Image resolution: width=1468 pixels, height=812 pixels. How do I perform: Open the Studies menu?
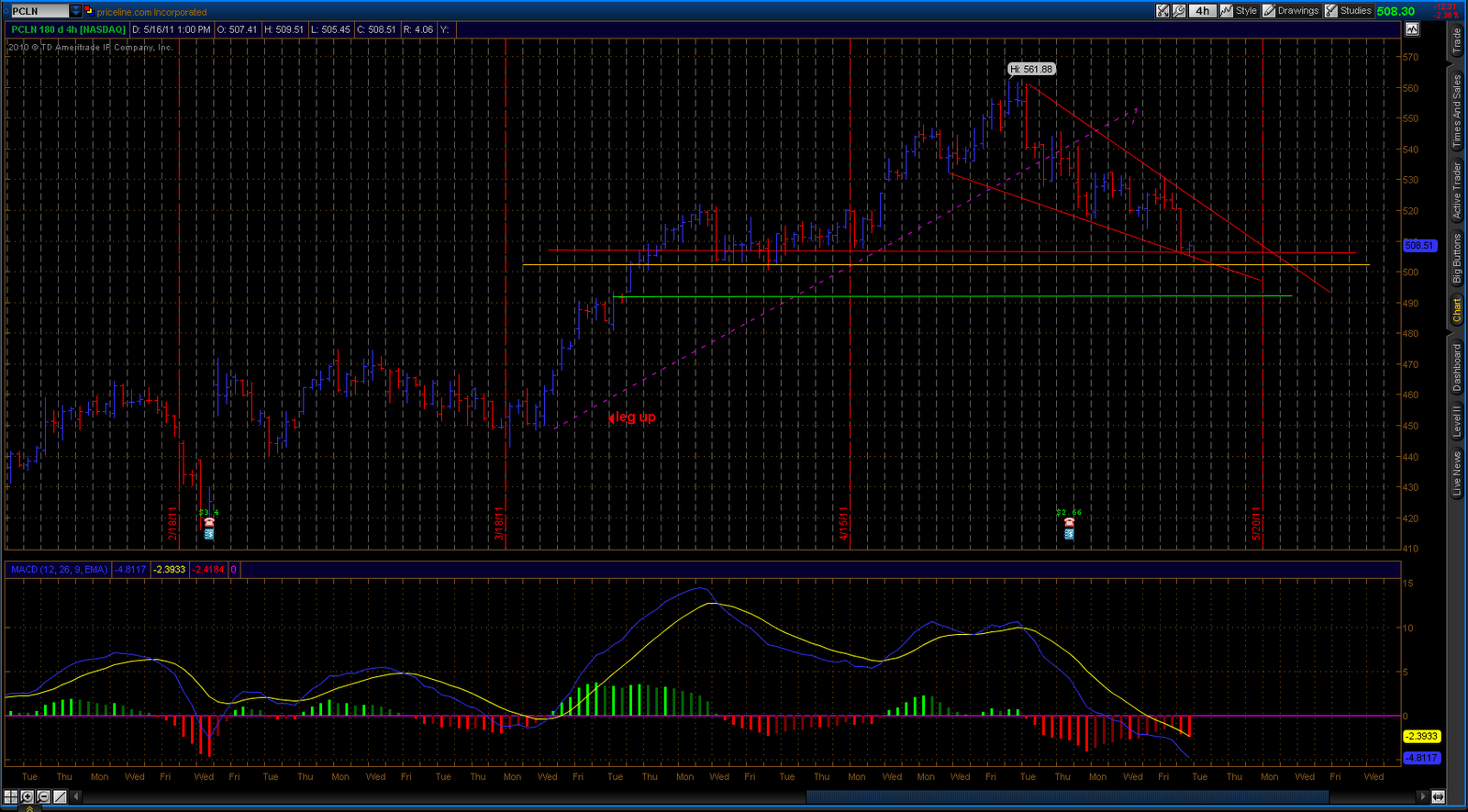coord(1348,11)
